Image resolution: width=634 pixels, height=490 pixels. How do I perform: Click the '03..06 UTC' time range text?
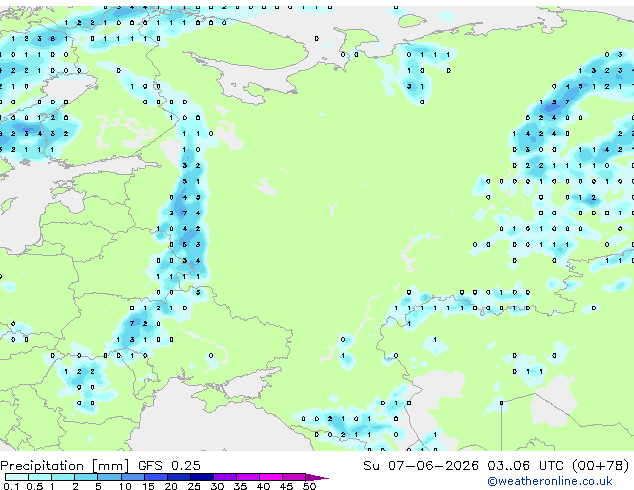525,465
